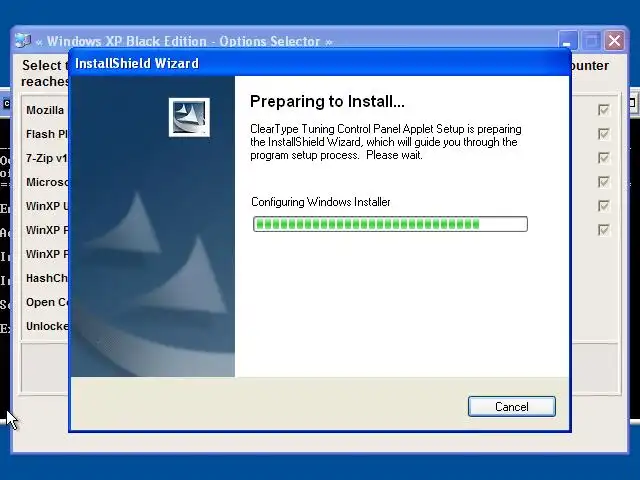Close the Options Selector window
This screenshot has width=640, height=480.
pos(614,41)
